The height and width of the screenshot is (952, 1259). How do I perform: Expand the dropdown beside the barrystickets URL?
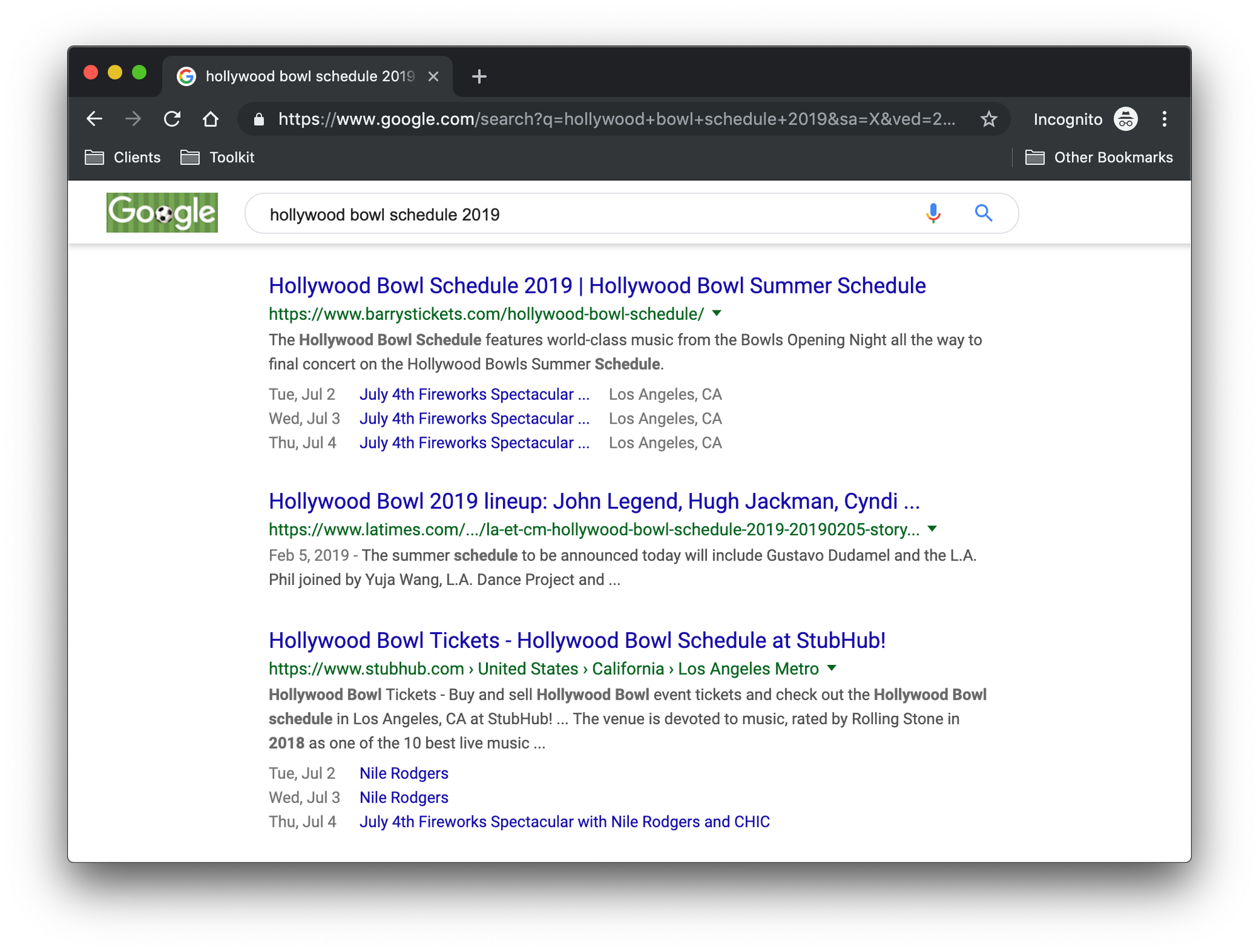[716, 314]
